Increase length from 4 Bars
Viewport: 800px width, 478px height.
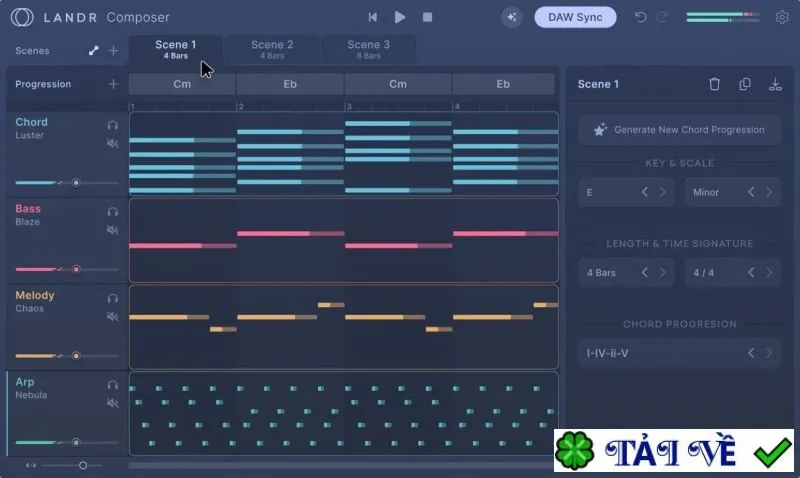click(x=663, y=272)
